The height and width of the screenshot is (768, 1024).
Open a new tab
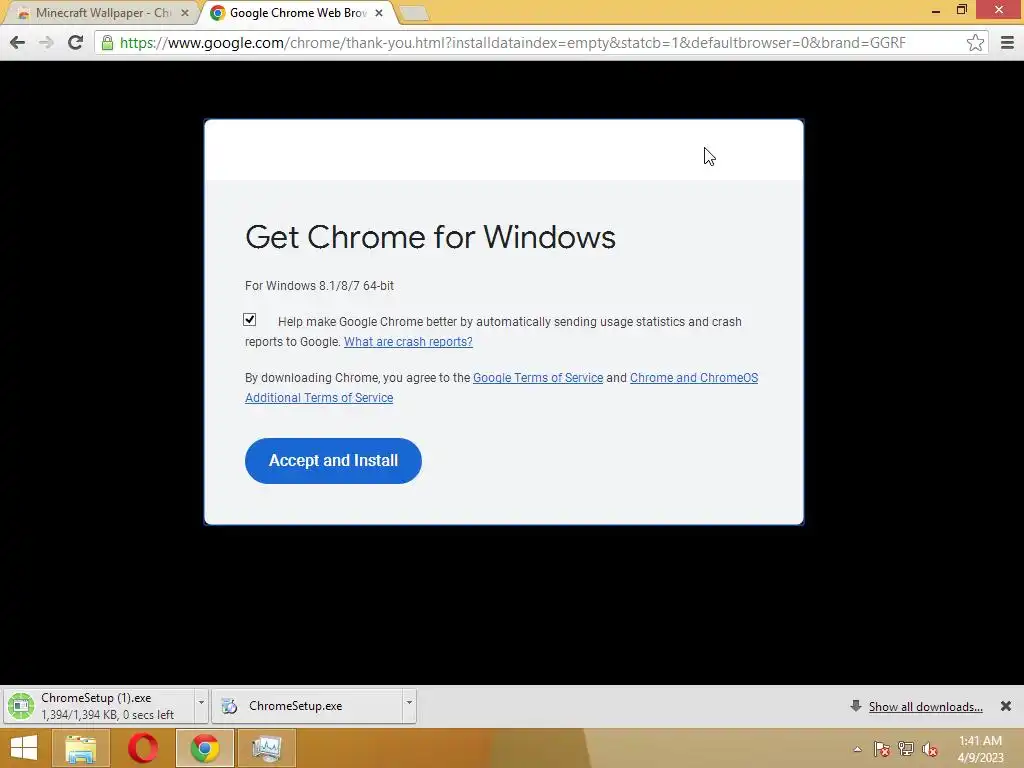tap(413, 13)
